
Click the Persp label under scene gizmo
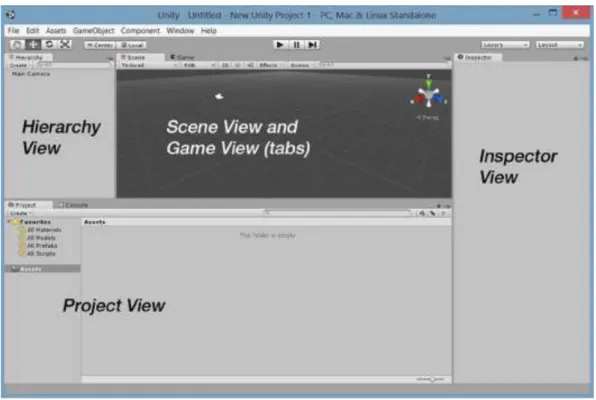(428, 118)
